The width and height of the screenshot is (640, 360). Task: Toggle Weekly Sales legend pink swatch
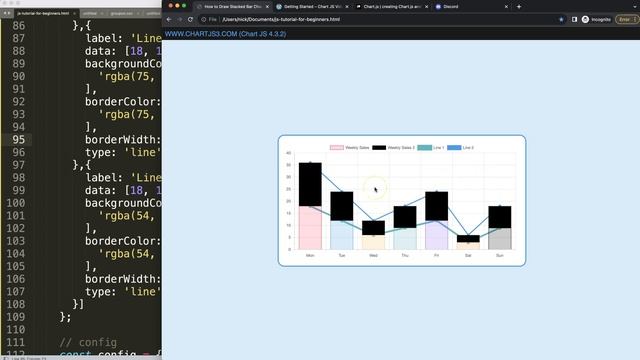point(337,147)
